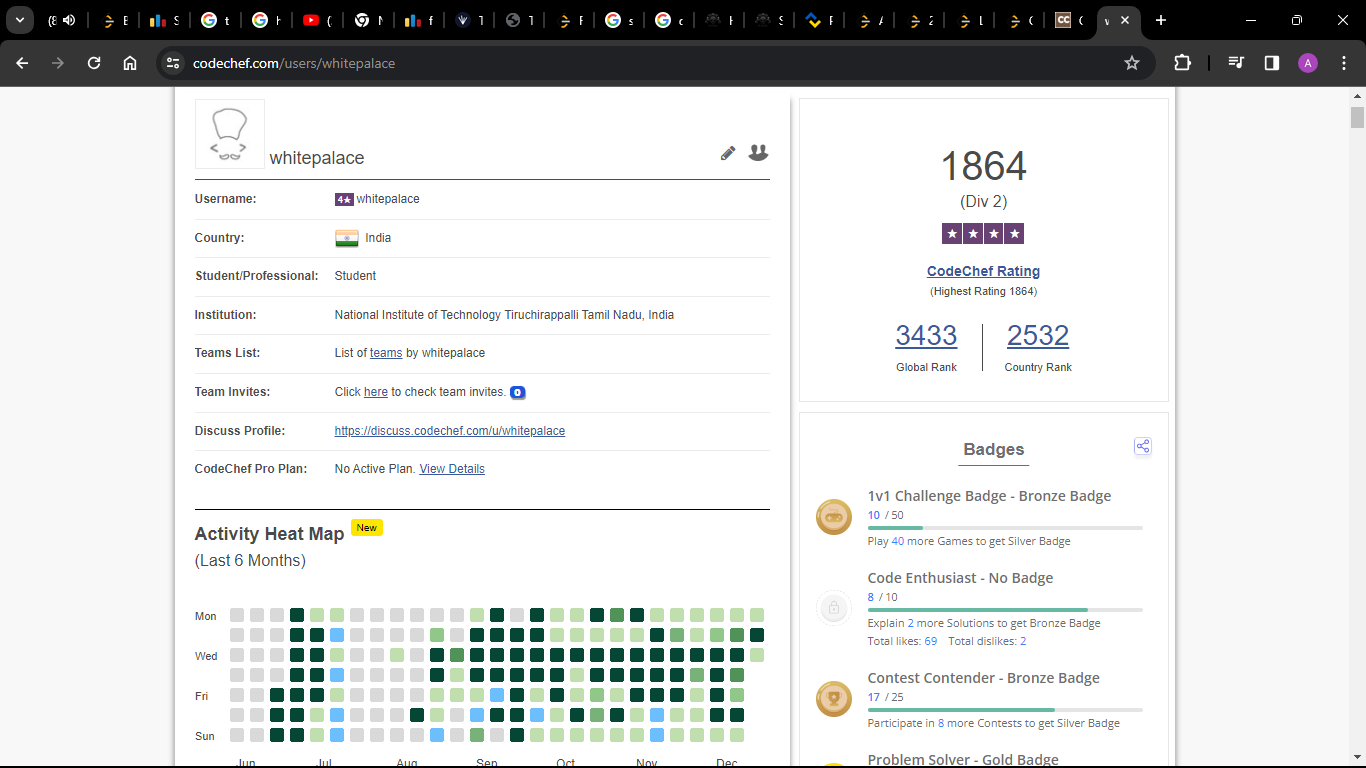Click the total likes count '69'
Screen dimensions: 1366x768
[x=931, y=641]
